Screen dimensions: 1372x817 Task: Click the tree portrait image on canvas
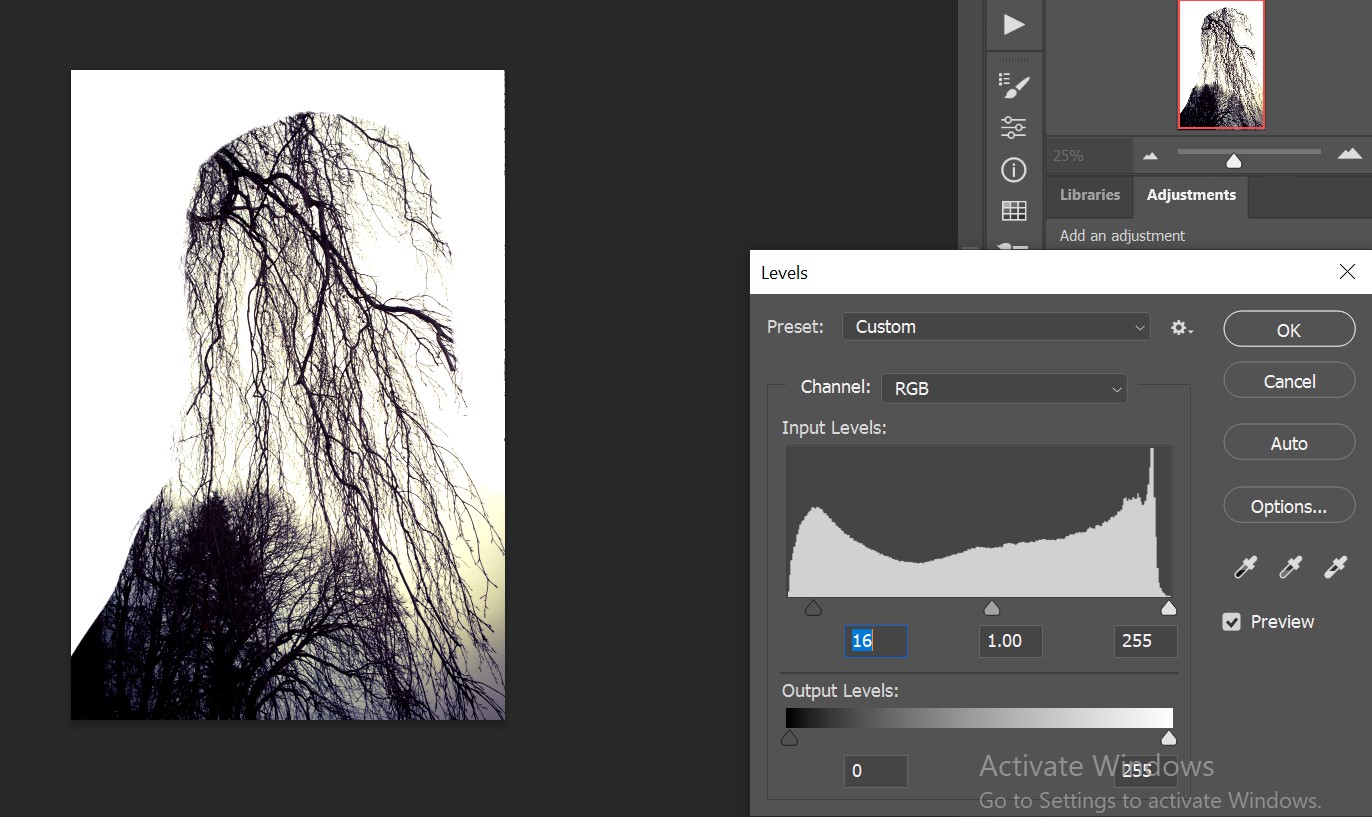[x=288, y=395]
